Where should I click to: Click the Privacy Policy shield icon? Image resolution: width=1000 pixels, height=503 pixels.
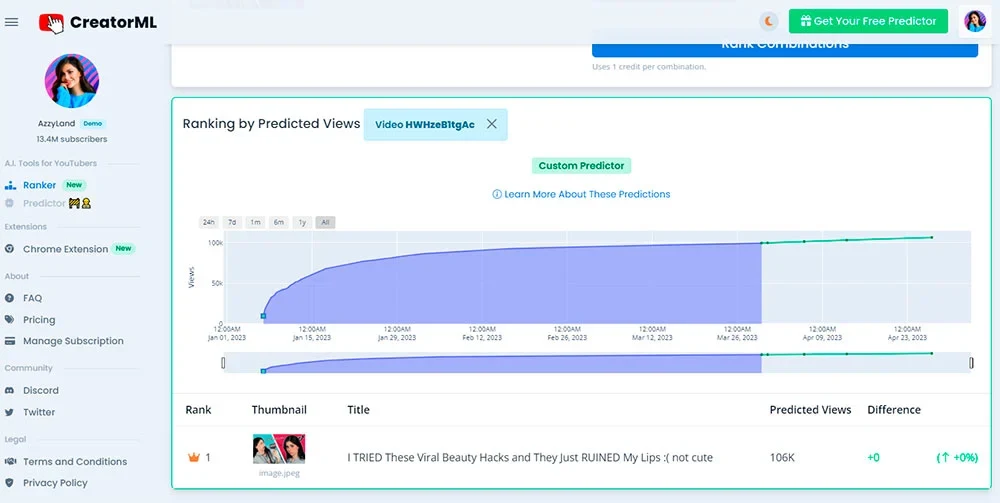click(x=10, y=483)
